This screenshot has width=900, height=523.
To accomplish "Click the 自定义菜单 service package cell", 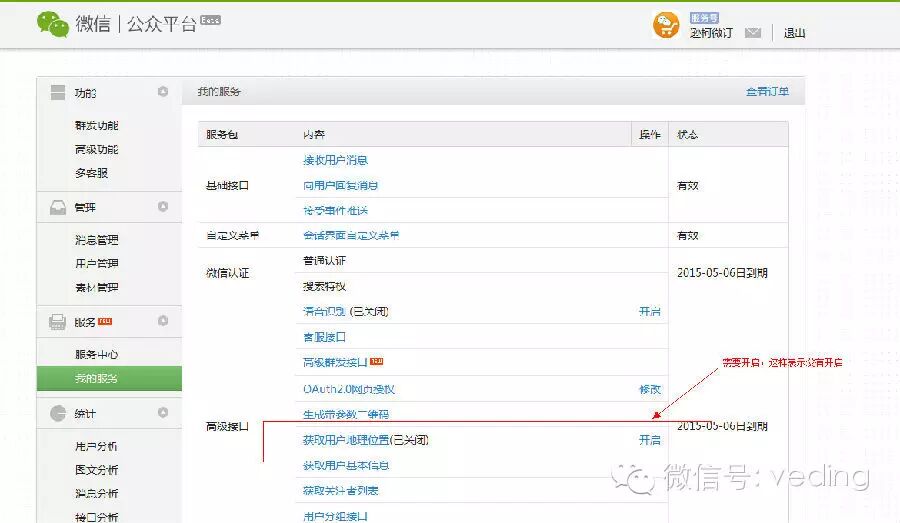I will [232, 235].
